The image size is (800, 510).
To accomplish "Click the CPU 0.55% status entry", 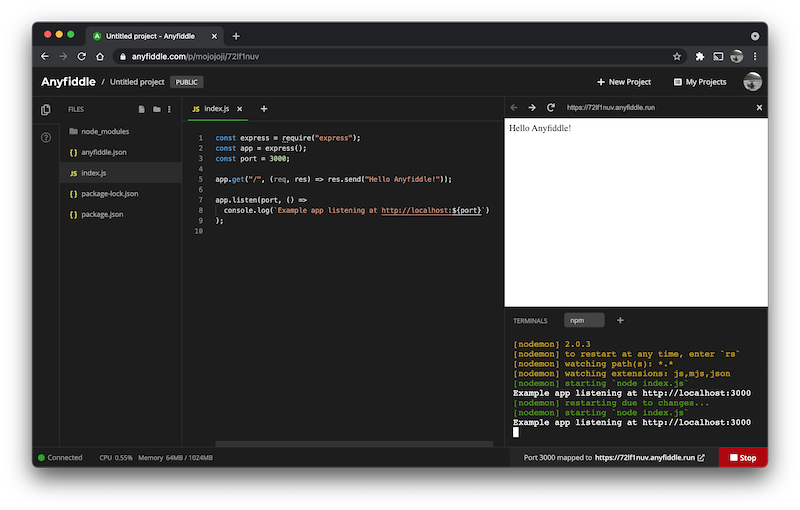I will point(116,457).
